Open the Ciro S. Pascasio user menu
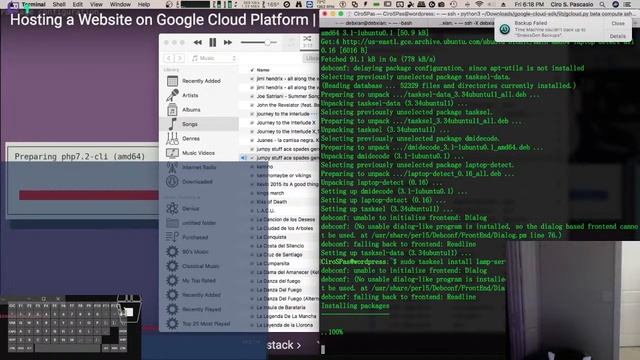The height and width of the screenshot is (360, 640). pos(571,4)
